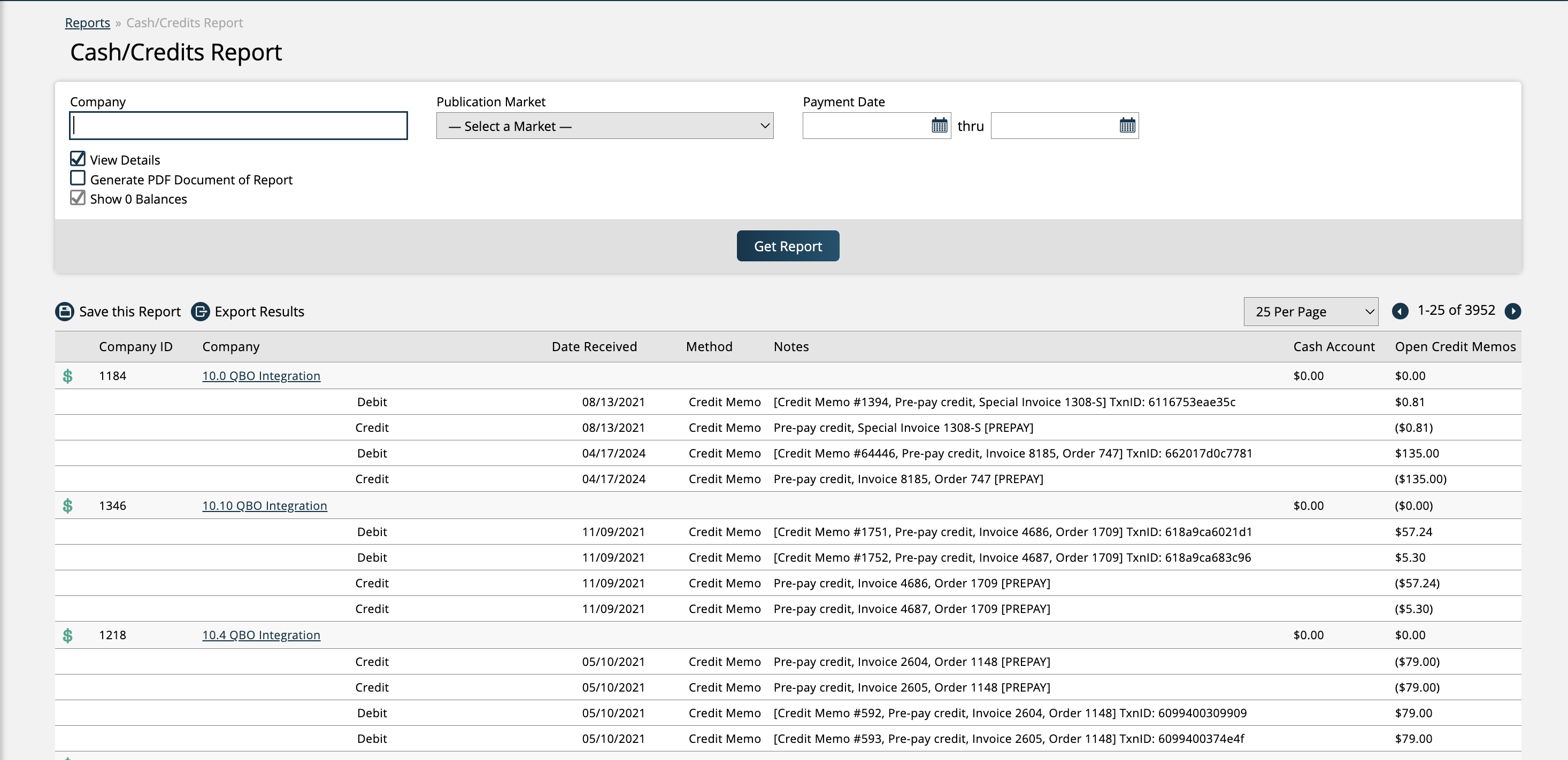
Task: Open the 10.4 QBO Integration company link
Action: click(x=261, y=635)
